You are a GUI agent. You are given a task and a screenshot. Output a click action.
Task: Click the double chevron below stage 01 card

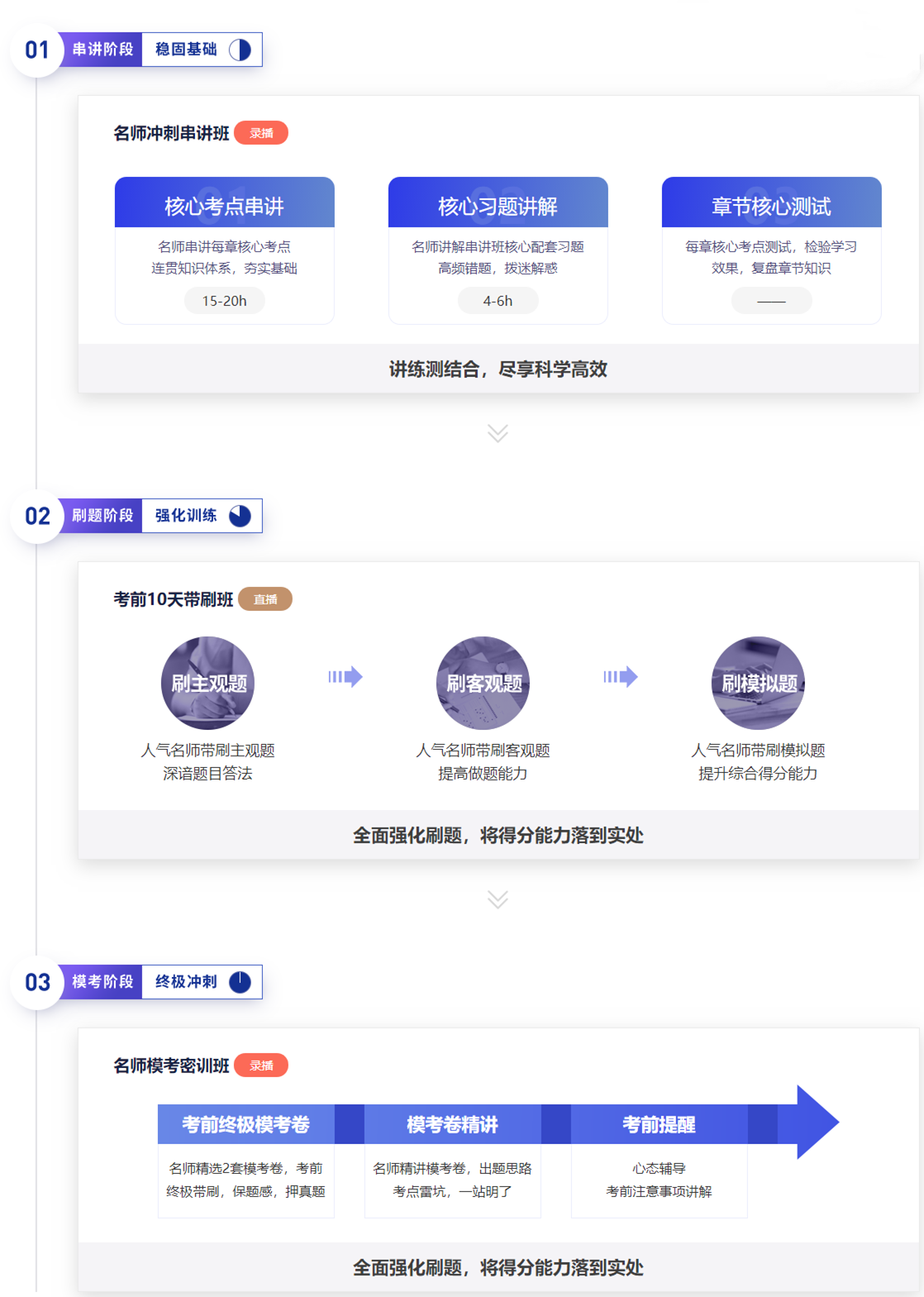pos(498,433)
